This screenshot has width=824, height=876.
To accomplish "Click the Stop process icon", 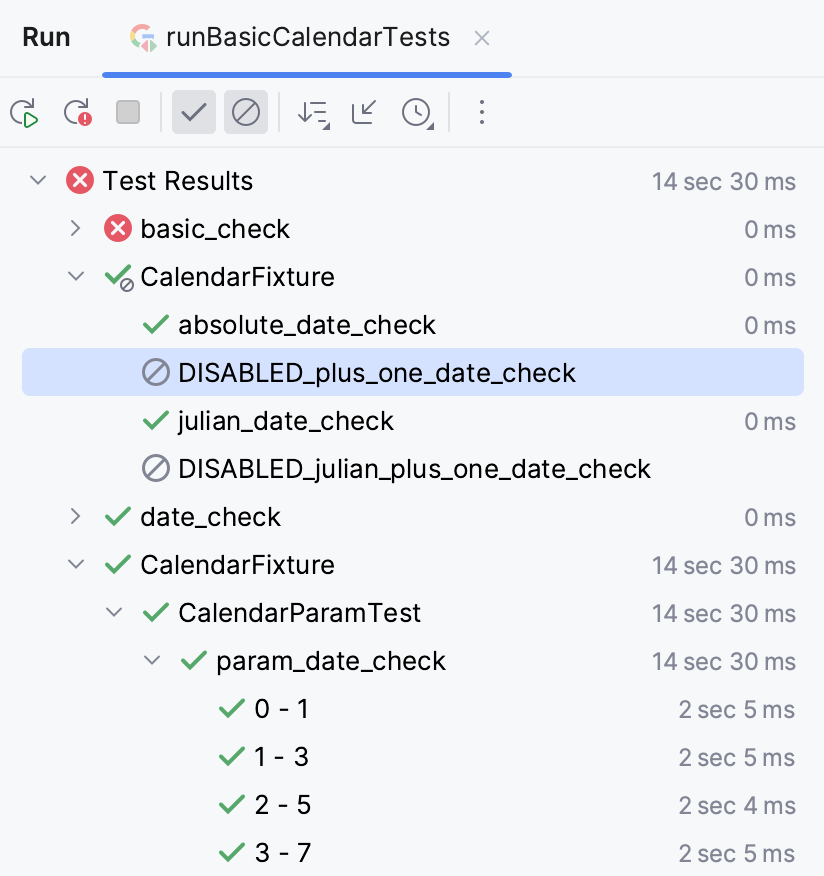I will coord(127,112).
